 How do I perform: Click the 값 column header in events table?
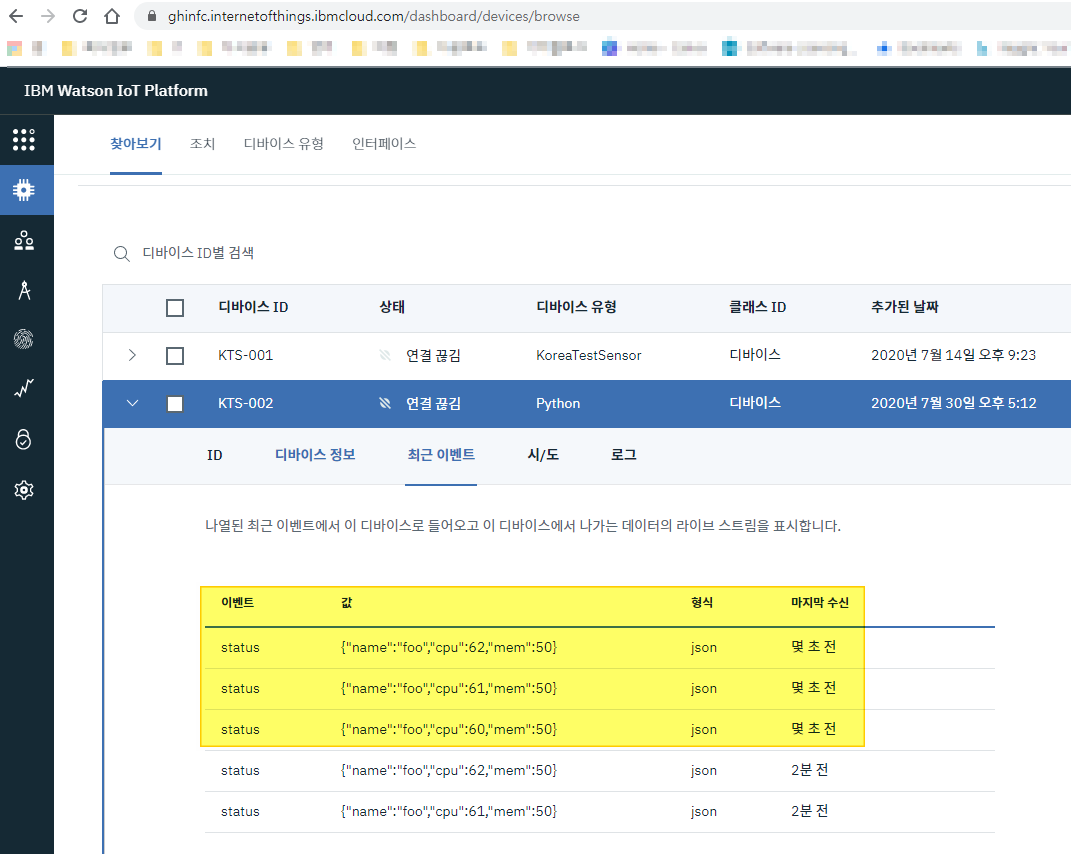(347, 603)
